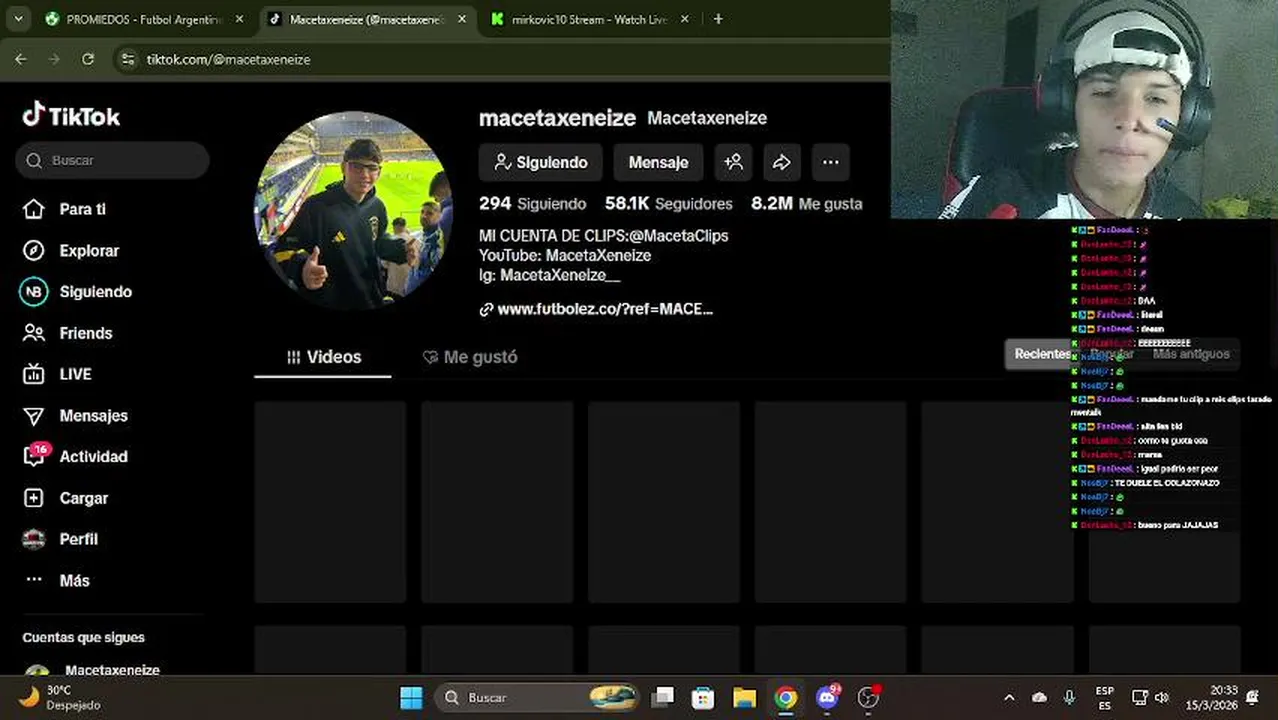Click the OneDrive cloud tray icon
The image size is (1278, 720).
[x=1039, y=697]
